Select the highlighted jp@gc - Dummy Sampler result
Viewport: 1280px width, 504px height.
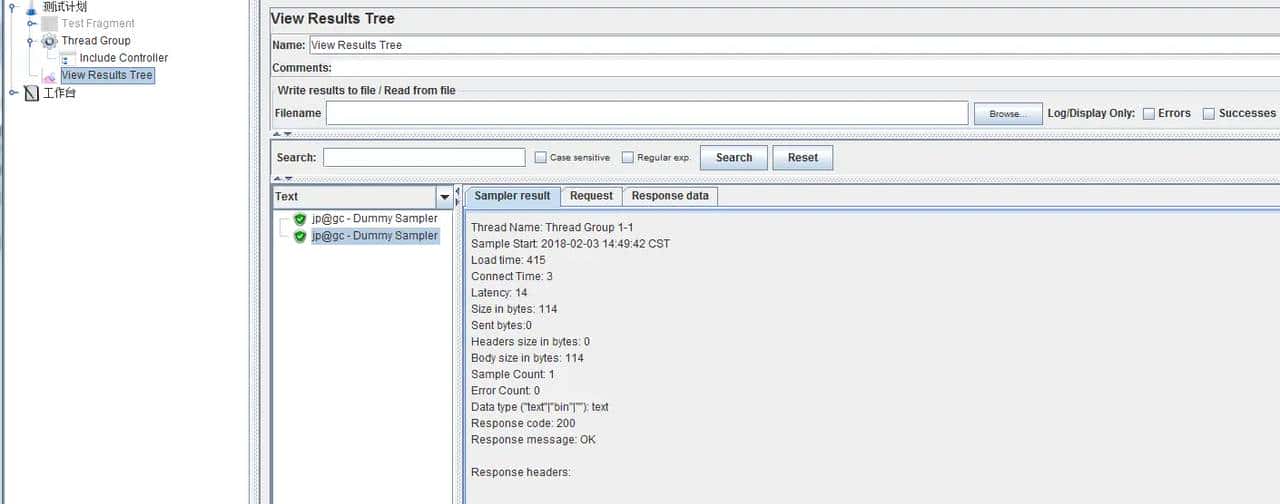point(375,236)
